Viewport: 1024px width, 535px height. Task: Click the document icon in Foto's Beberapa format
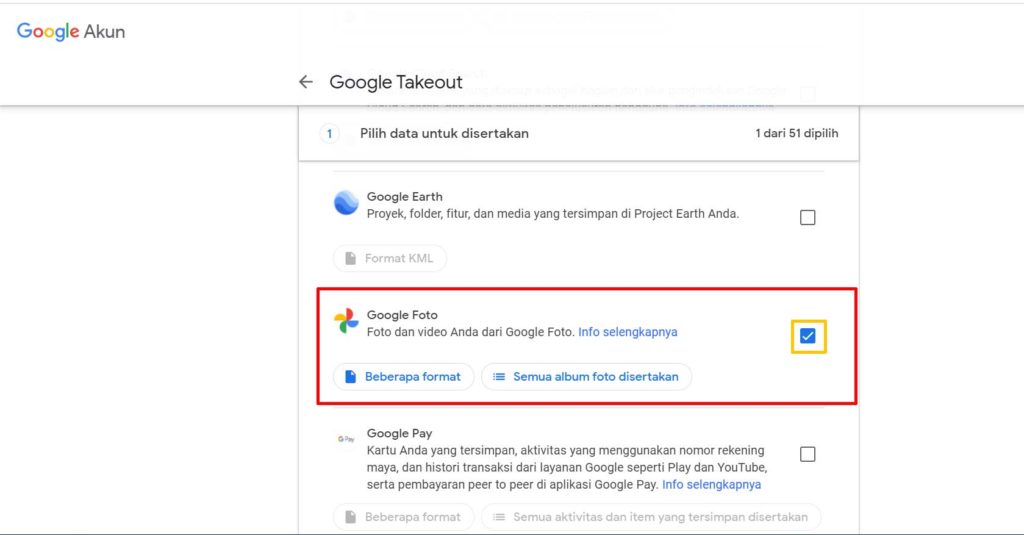click(x=351, y=376)
